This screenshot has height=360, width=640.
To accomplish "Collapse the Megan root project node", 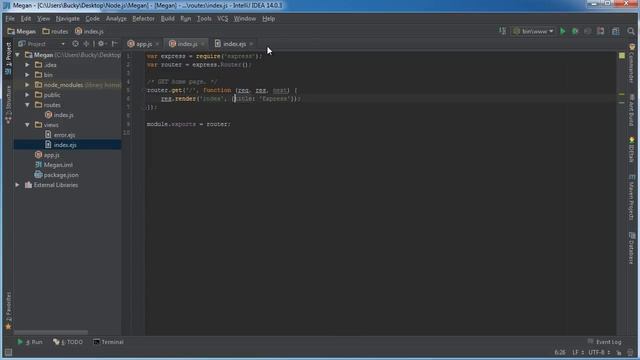I will 18,55.
